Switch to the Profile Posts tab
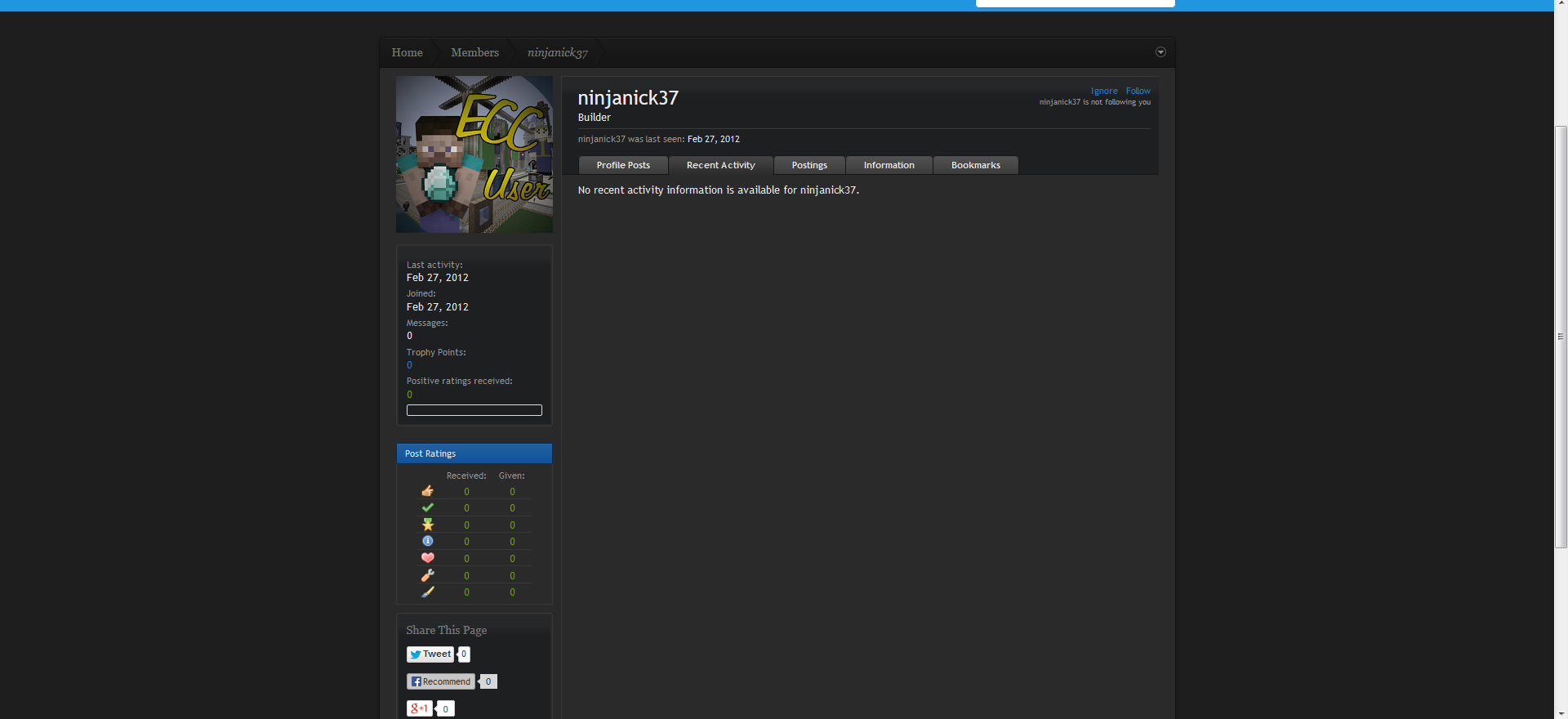Image resolution: width=1568 pixels, height=719 pixels. (x=623, y=165)
